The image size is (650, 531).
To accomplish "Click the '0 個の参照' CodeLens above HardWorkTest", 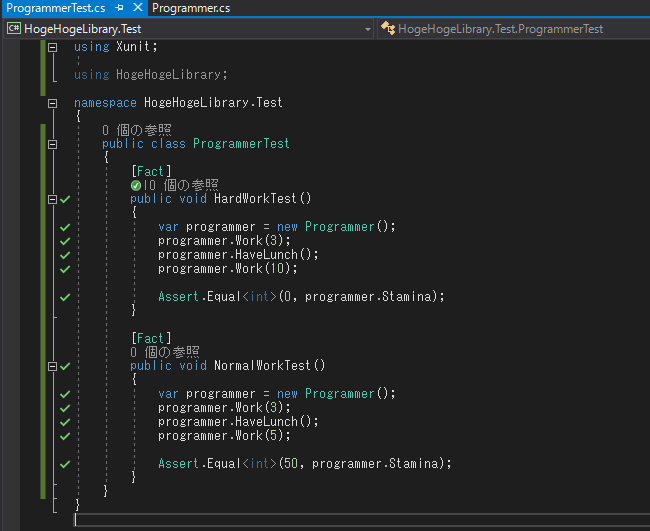I will coord(184,185).
